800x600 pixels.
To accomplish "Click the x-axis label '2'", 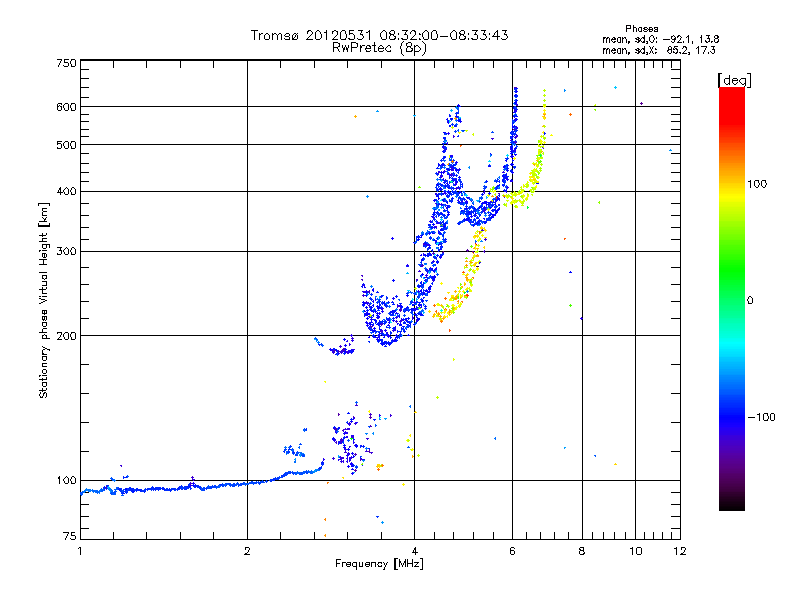I will coord(247,551).
